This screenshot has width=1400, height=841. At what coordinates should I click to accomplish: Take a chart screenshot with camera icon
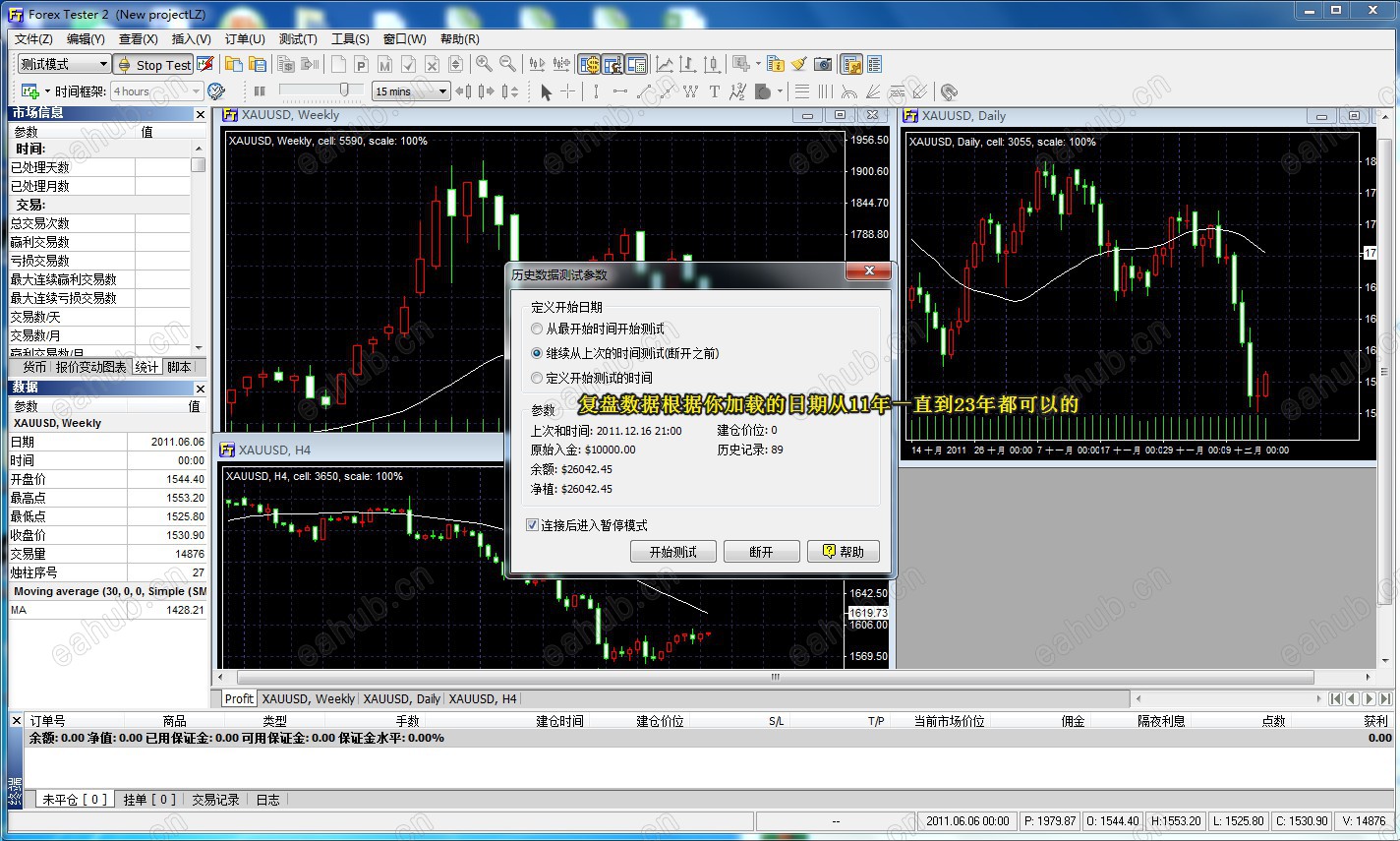823,64
